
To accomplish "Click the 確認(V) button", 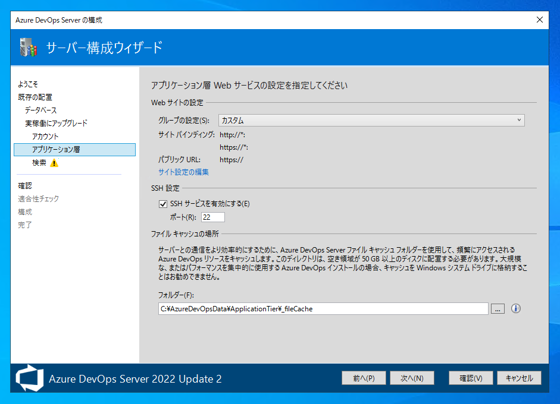I will click(x=471, y=378).
